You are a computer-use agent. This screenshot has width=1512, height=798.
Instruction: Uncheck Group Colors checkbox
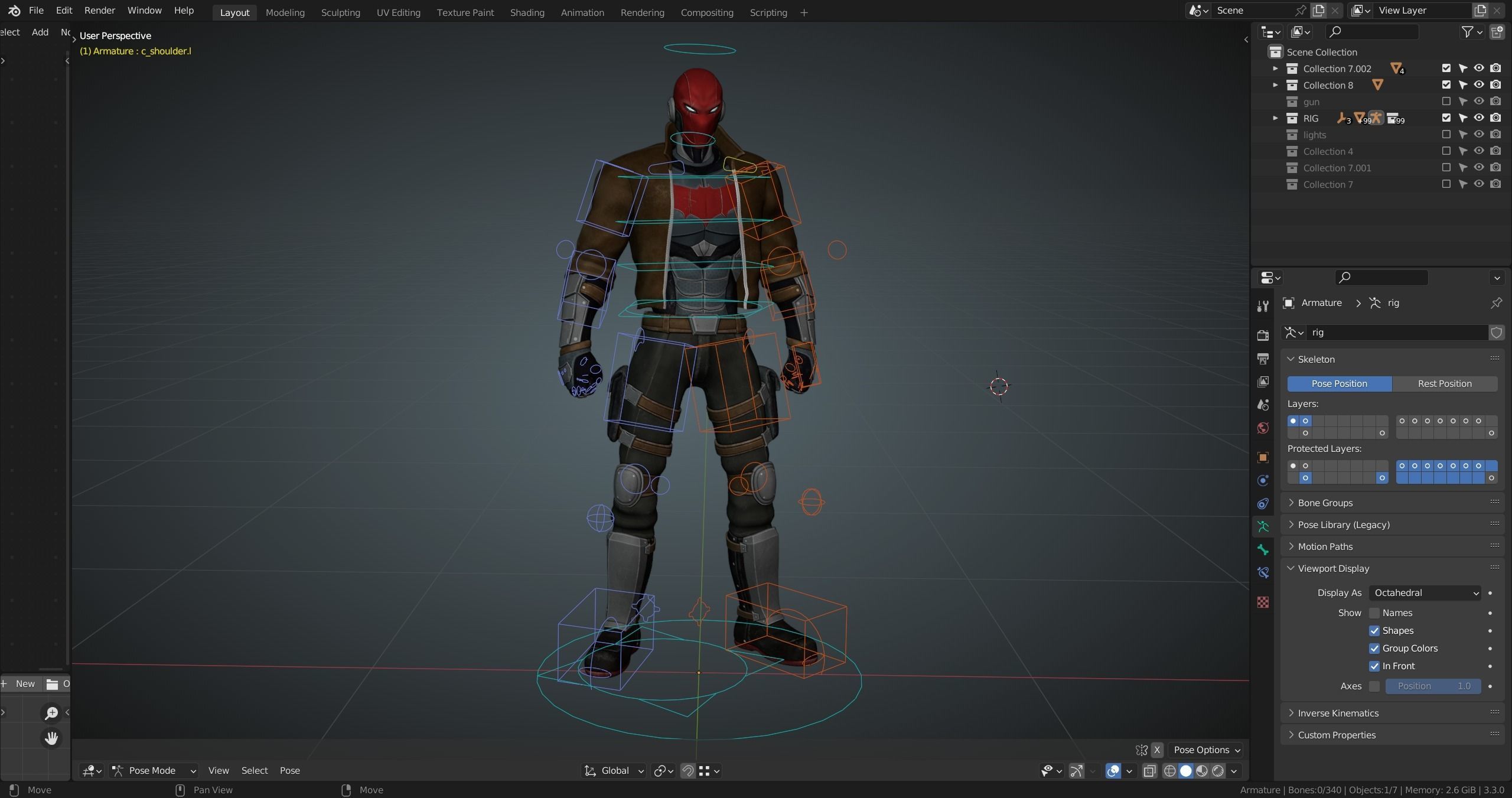tap(1374, 649)
